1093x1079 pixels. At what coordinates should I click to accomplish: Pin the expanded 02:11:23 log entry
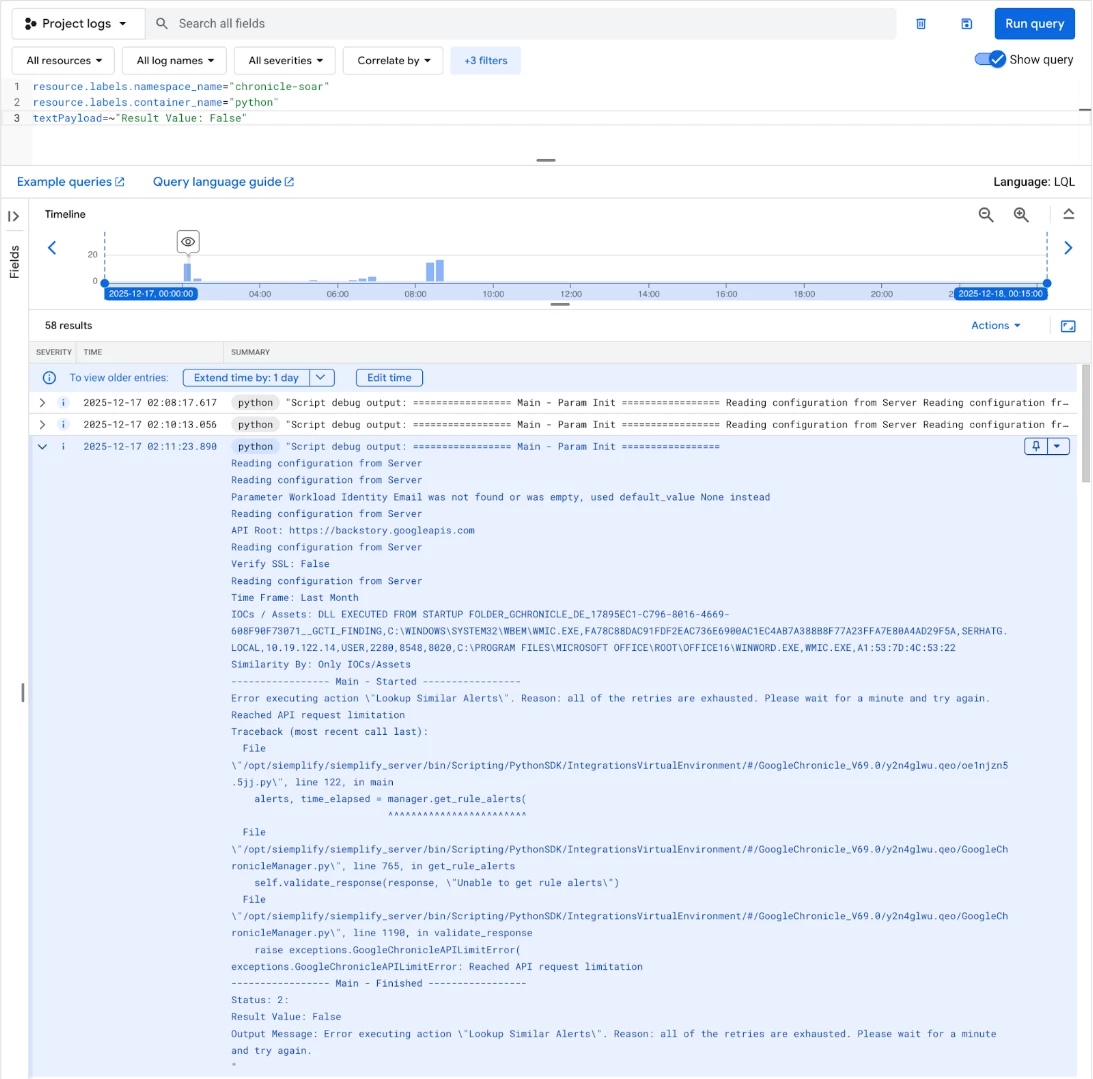(x=1036, y=446)
